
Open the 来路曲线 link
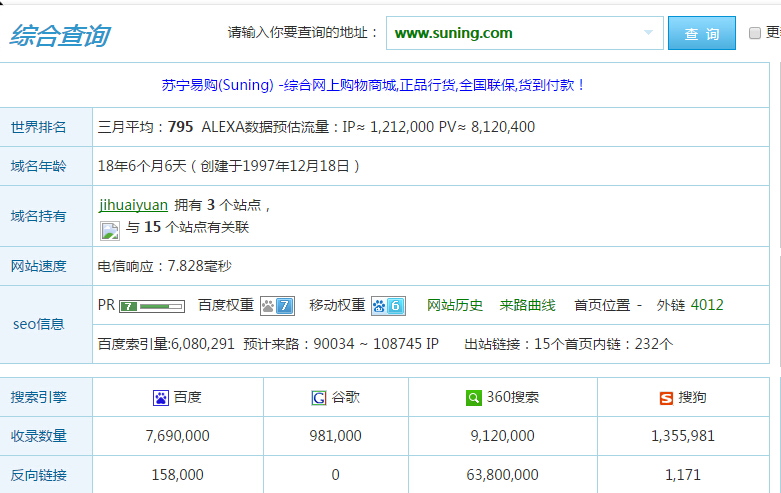(527, 305)
